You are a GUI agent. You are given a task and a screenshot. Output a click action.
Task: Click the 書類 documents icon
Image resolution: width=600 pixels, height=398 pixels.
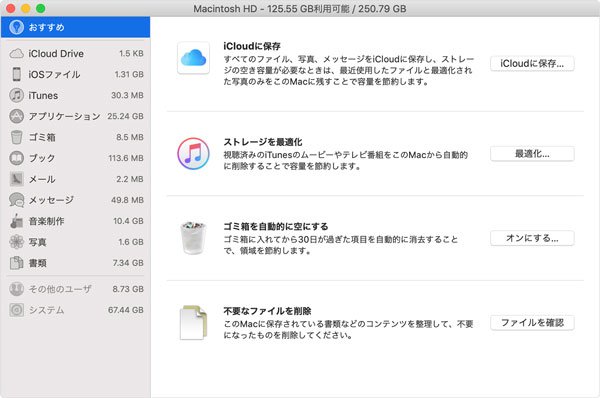tap(16, 263)
